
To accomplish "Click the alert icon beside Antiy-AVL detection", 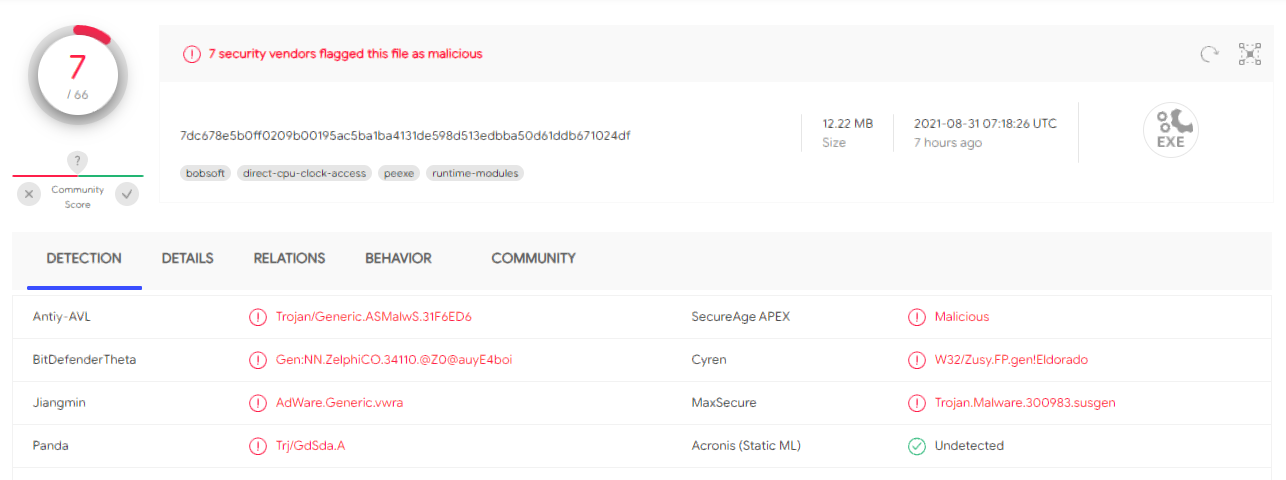I will (x=258, y=317).
